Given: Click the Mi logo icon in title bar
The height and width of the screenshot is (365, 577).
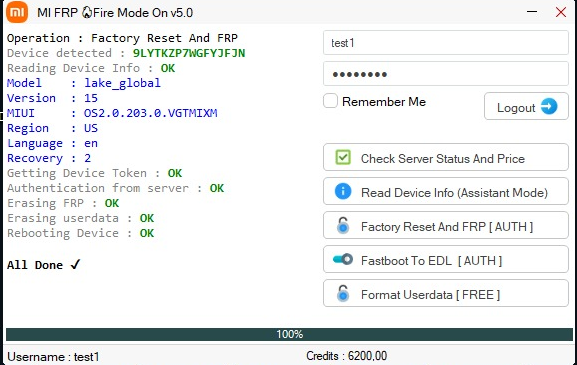Looking at the screenshot, I should (17, 12).
